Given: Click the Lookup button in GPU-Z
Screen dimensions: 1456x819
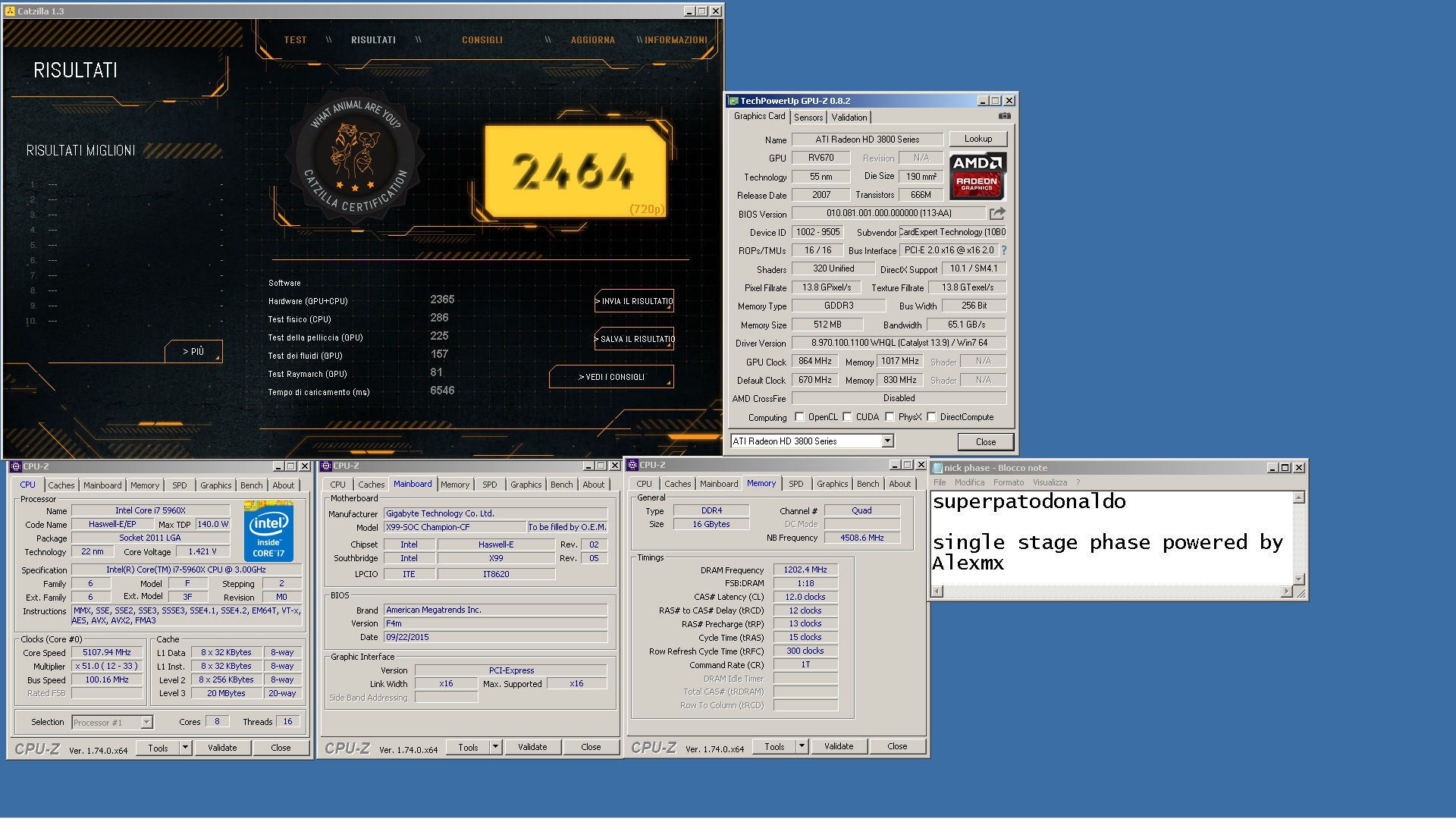Looking at the screenshot, I should [x=978, y=139].
